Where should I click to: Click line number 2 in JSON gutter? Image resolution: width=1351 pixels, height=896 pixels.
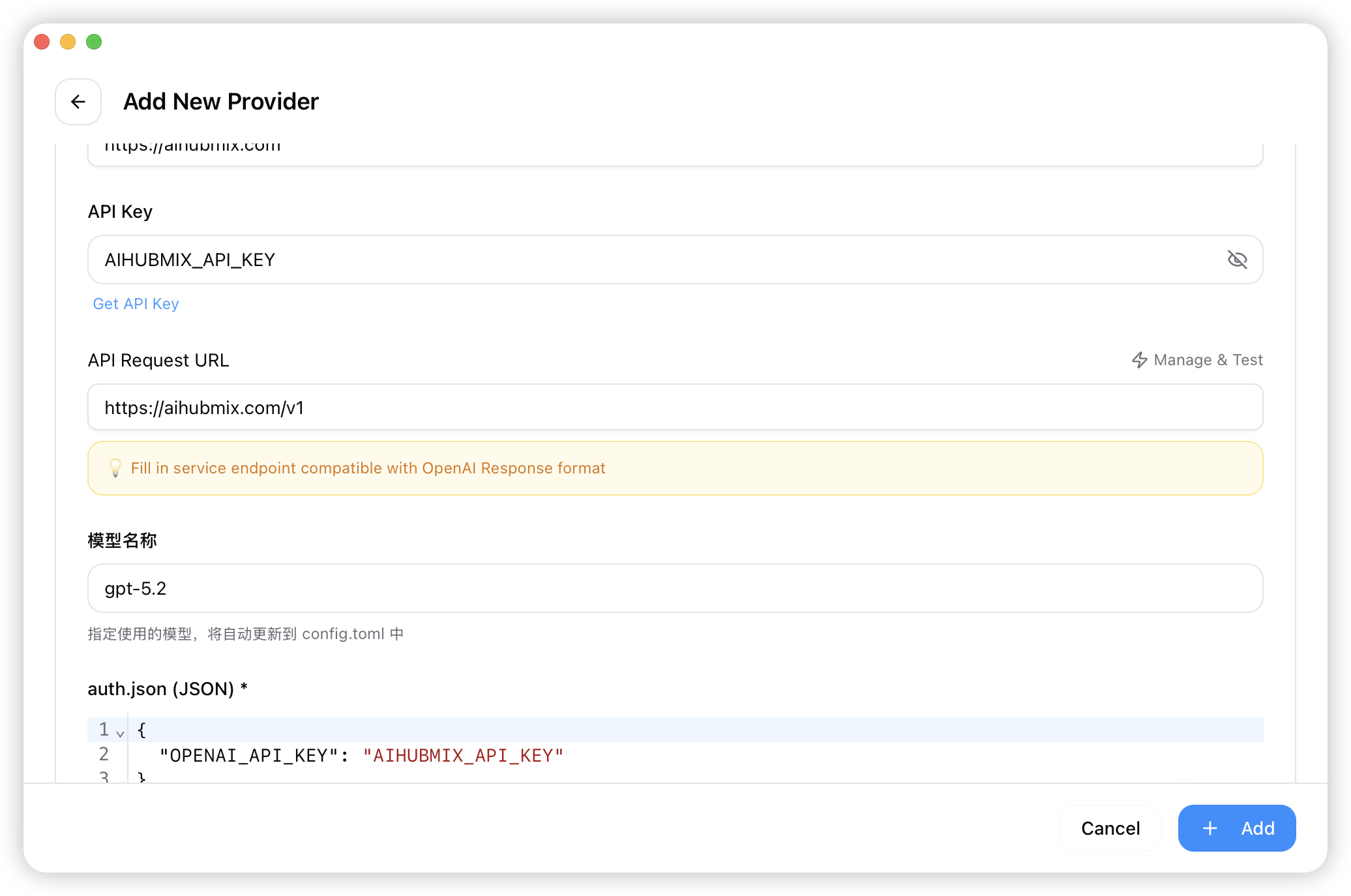[104, 754]
